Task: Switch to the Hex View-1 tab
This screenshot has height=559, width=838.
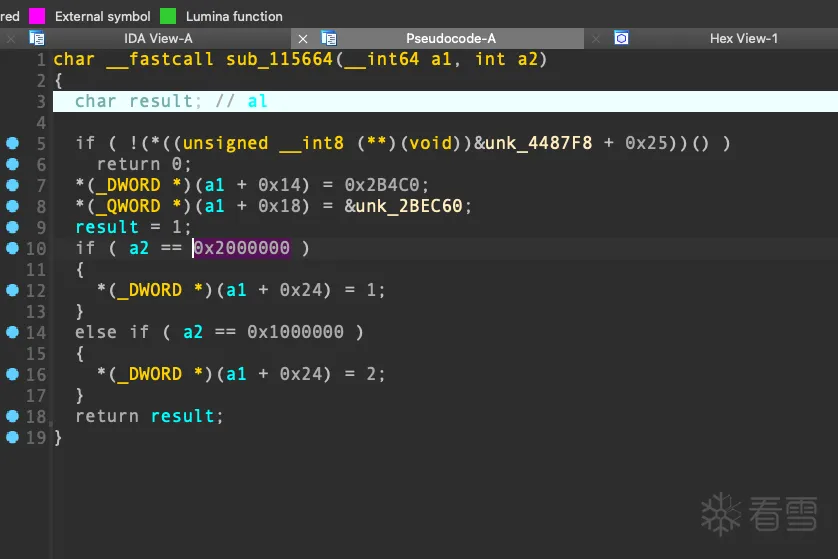Action: (x=743, y=38)
